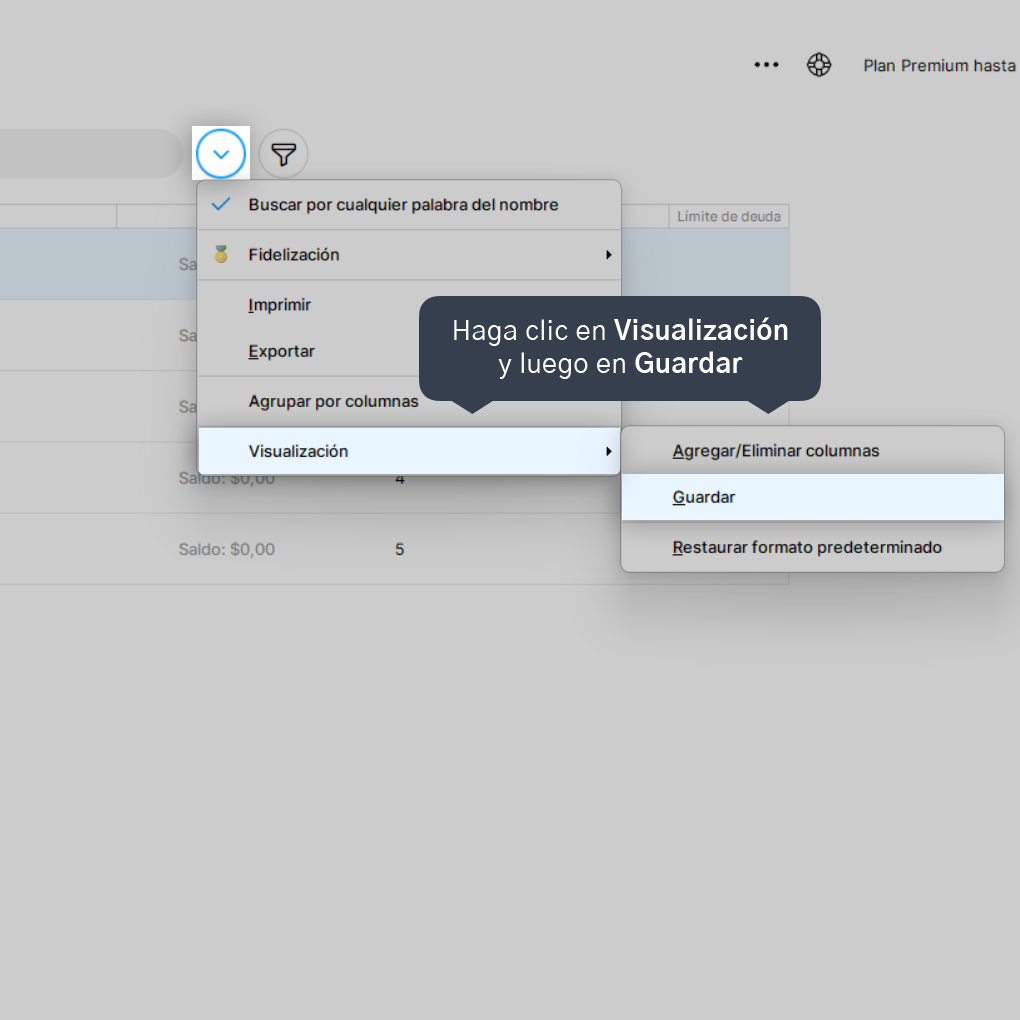1020x1020 pixels.
Task: Open the Visualización menu entry
Action: click(409, 451)
